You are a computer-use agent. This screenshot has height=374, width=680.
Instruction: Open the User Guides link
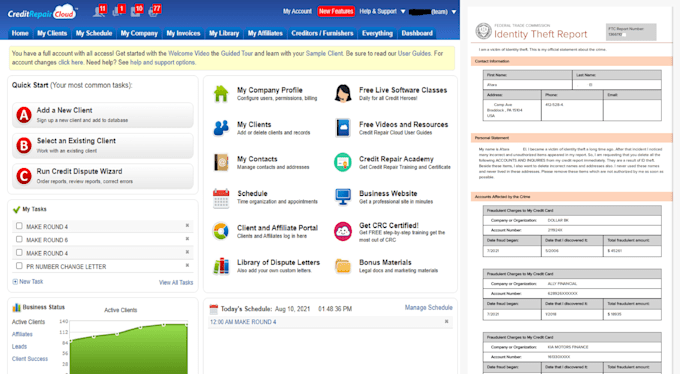(414, 53)
